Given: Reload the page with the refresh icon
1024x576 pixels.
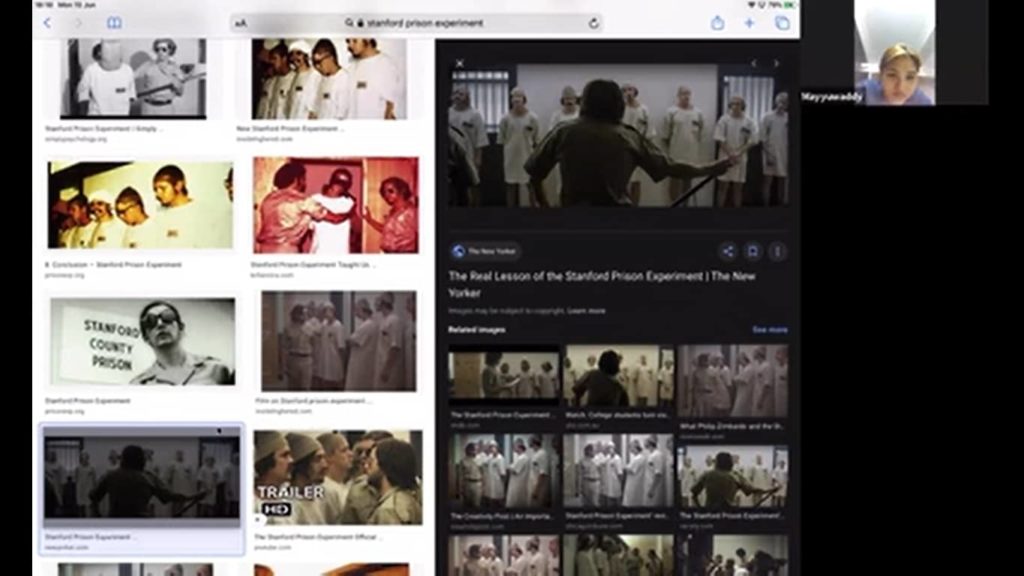Looking at the screenshot, I should 593,23.
